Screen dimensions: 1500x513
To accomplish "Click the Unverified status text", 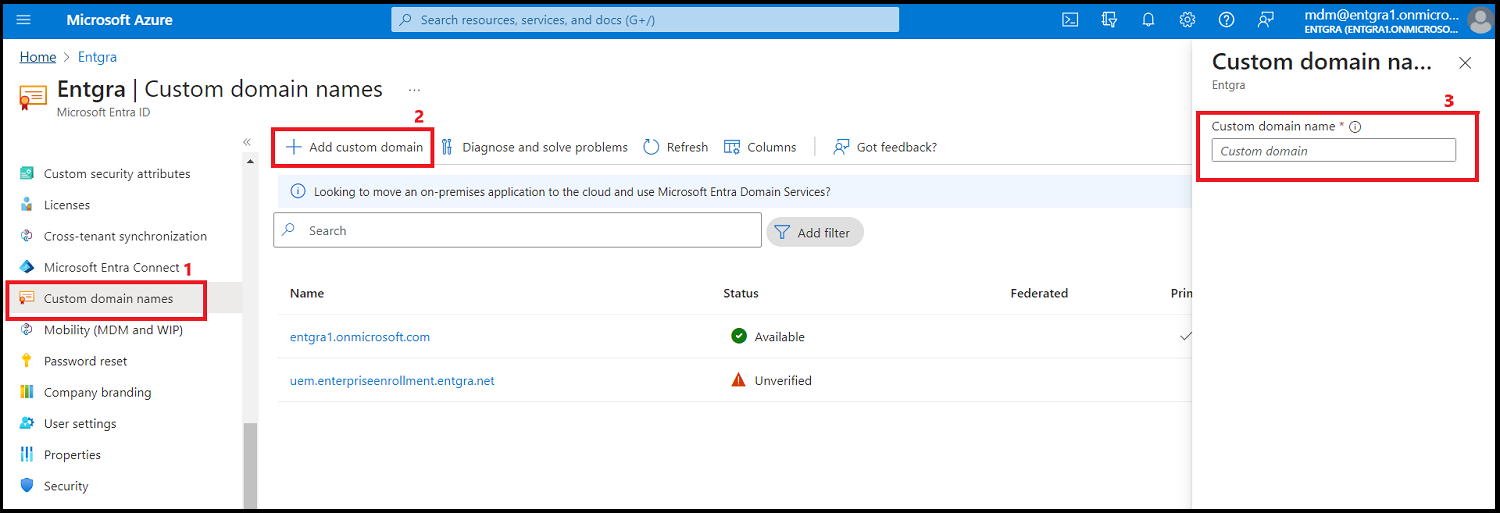I will (783, 381).
